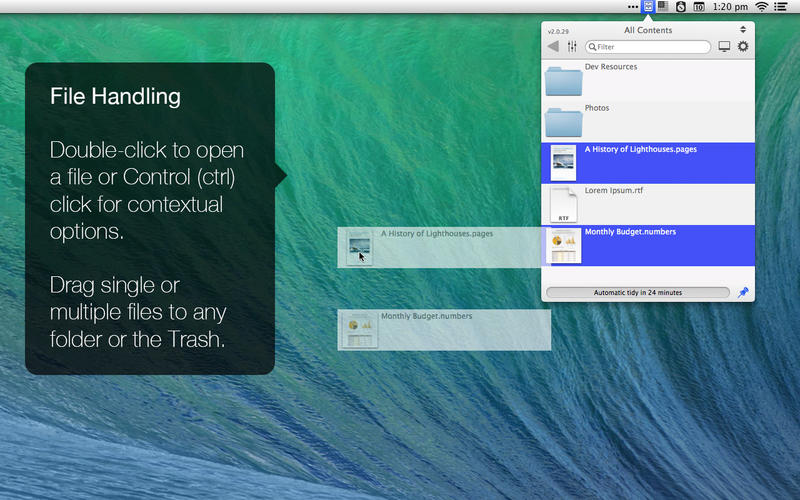Toggle the blue pin icon
Image resolution: width=800 pixels, height=500 pixels.
click(743, 292)
